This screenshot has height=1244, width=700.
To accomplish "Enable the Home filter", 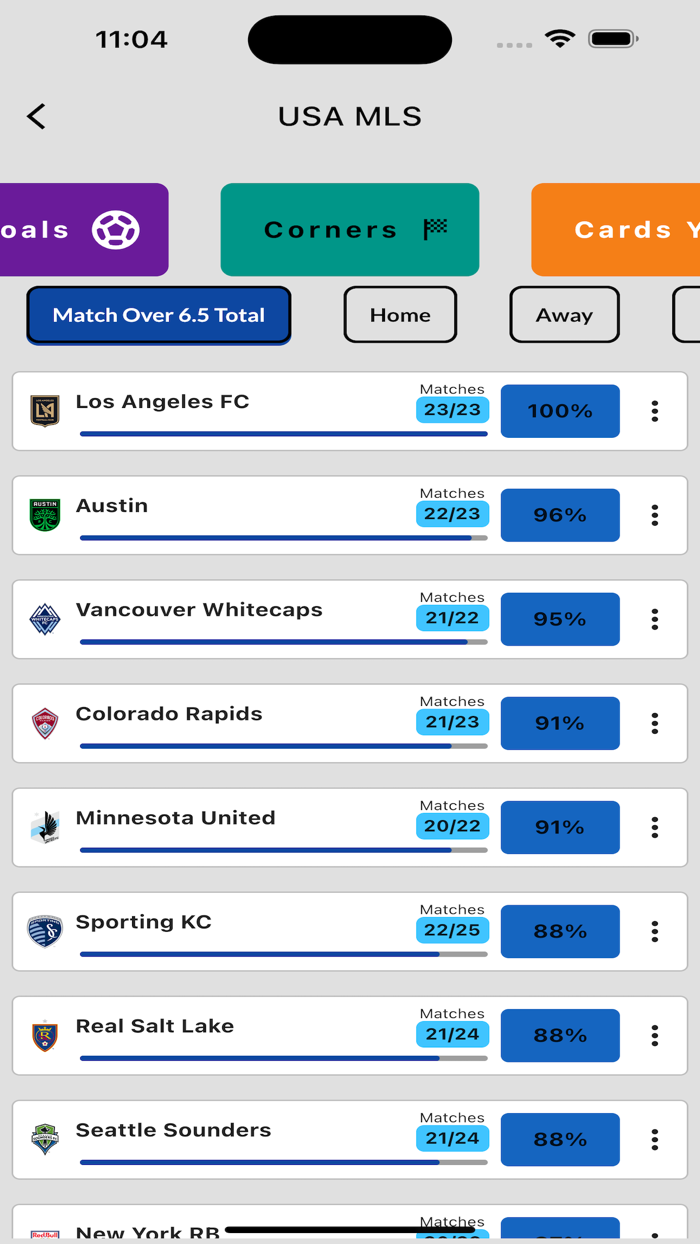I will pyautogui.click(x=400, y=314).
